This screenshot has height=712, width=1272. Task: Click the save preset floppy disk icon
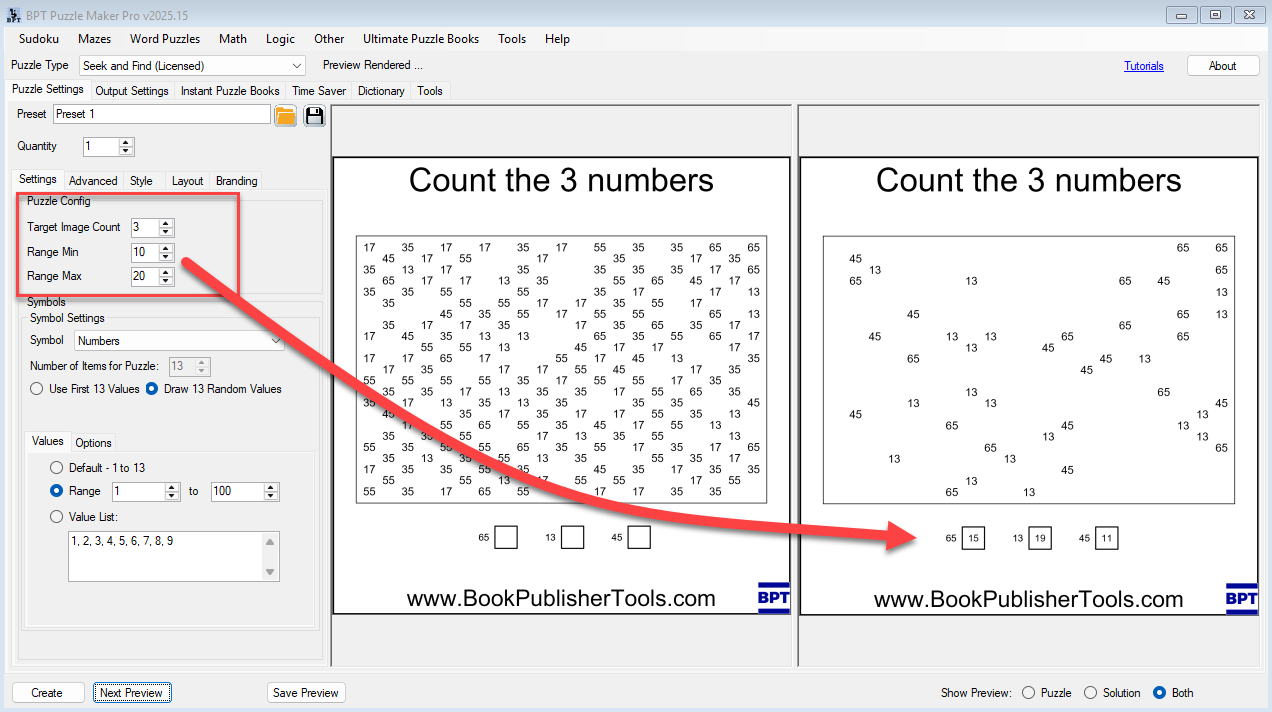[x=315, y=115]
